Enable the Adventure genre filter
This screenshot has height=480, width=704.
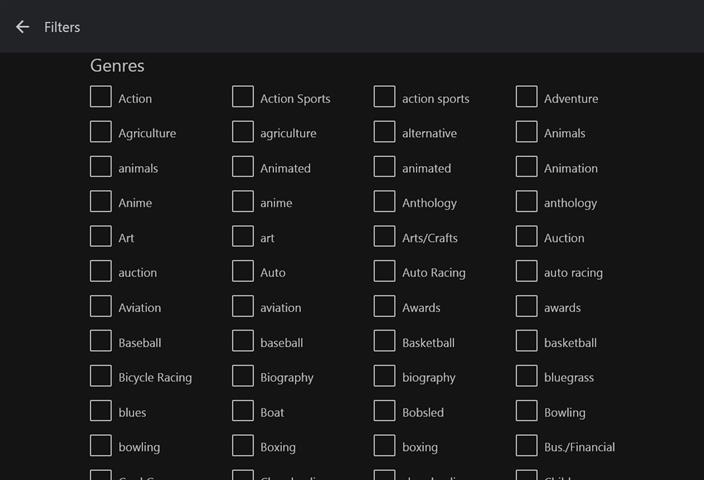[x=527, y=97]
